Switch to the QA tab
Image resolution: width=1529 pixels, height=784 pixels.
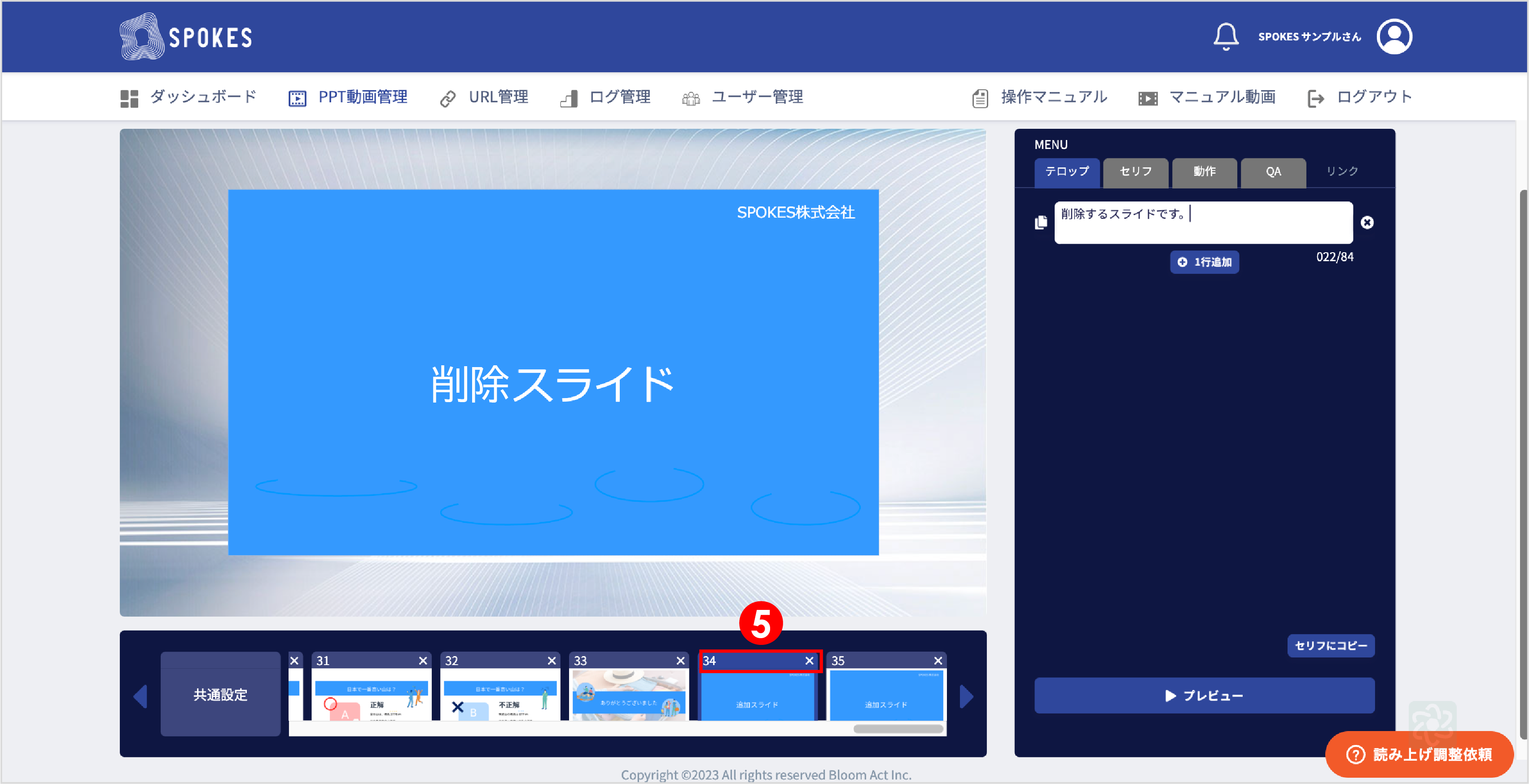coord(1273,172)
